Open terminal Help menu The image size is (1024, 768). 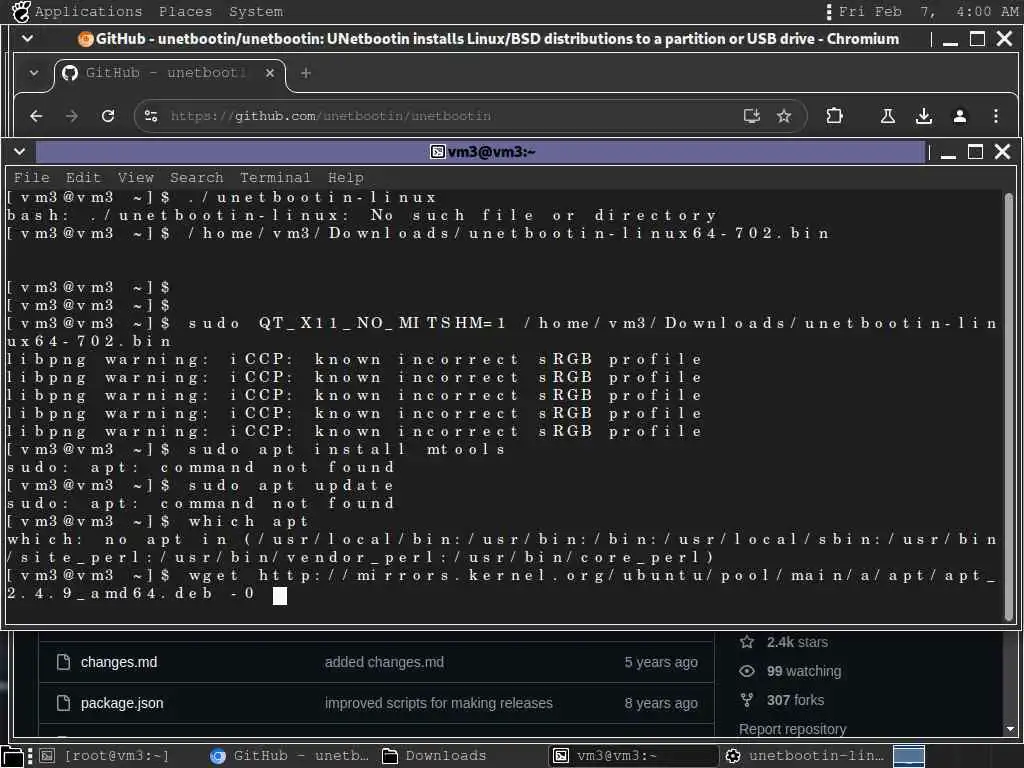(345, 178)
